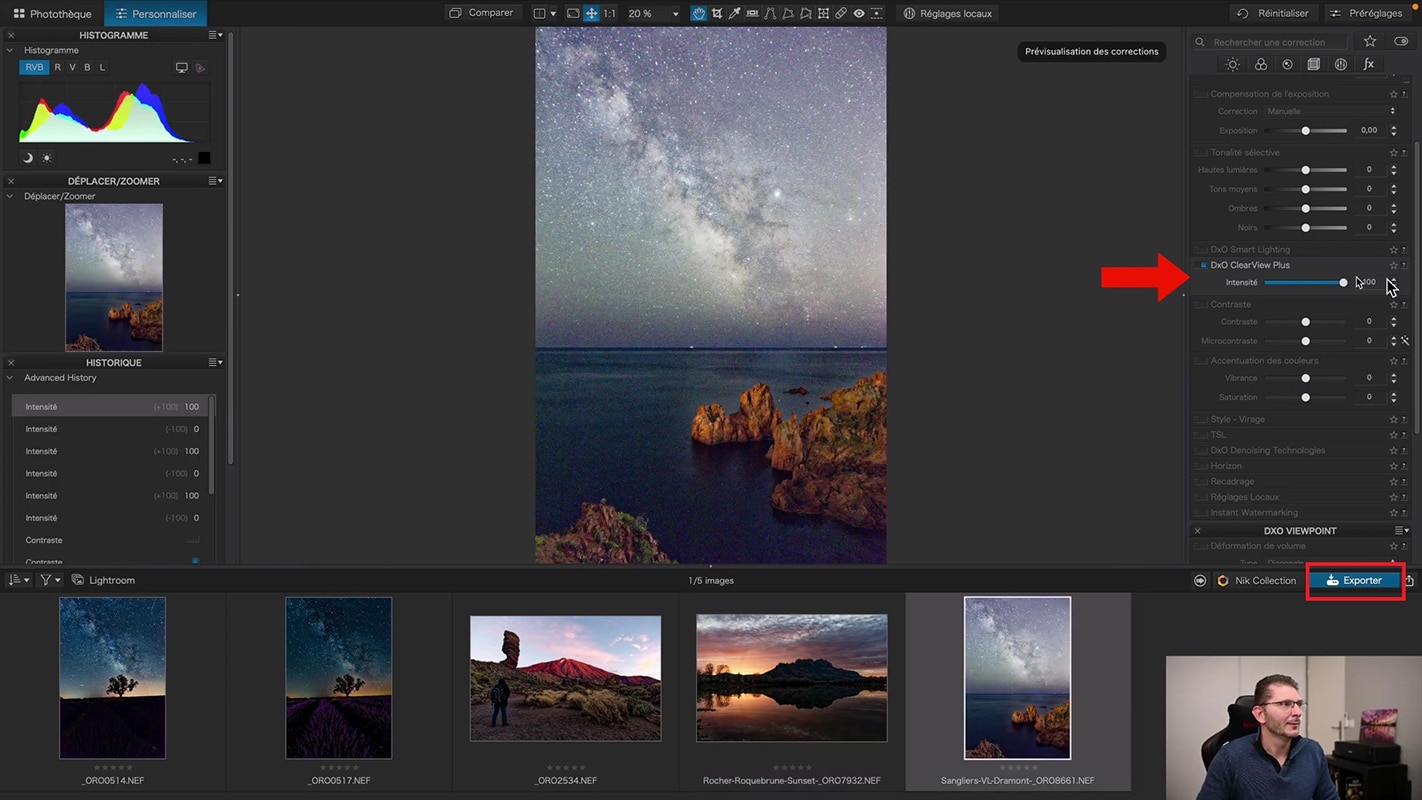
Task: Adjust the ClearView Plus Intensité slider
Action: [x=1305, y=283]
